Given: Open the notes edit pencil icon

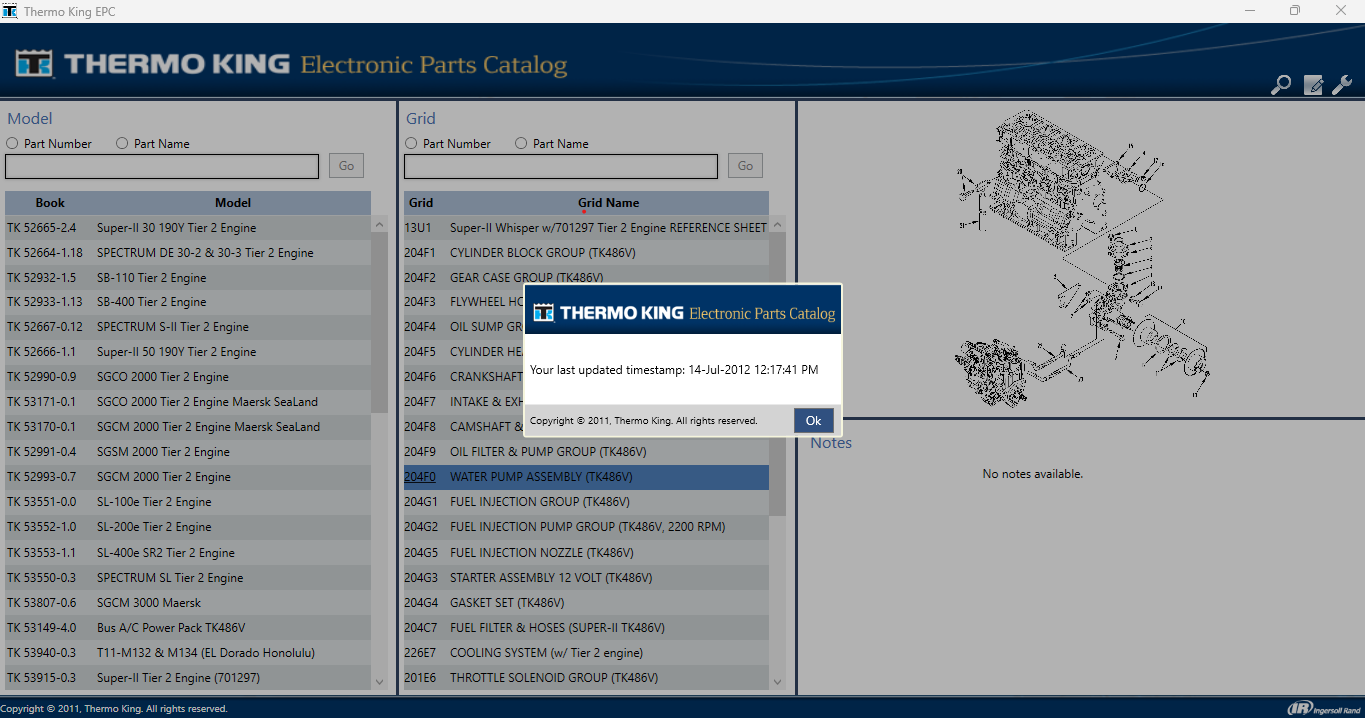Looking at the screenshot, I should pyautogui.click(x=1313, y=85).
